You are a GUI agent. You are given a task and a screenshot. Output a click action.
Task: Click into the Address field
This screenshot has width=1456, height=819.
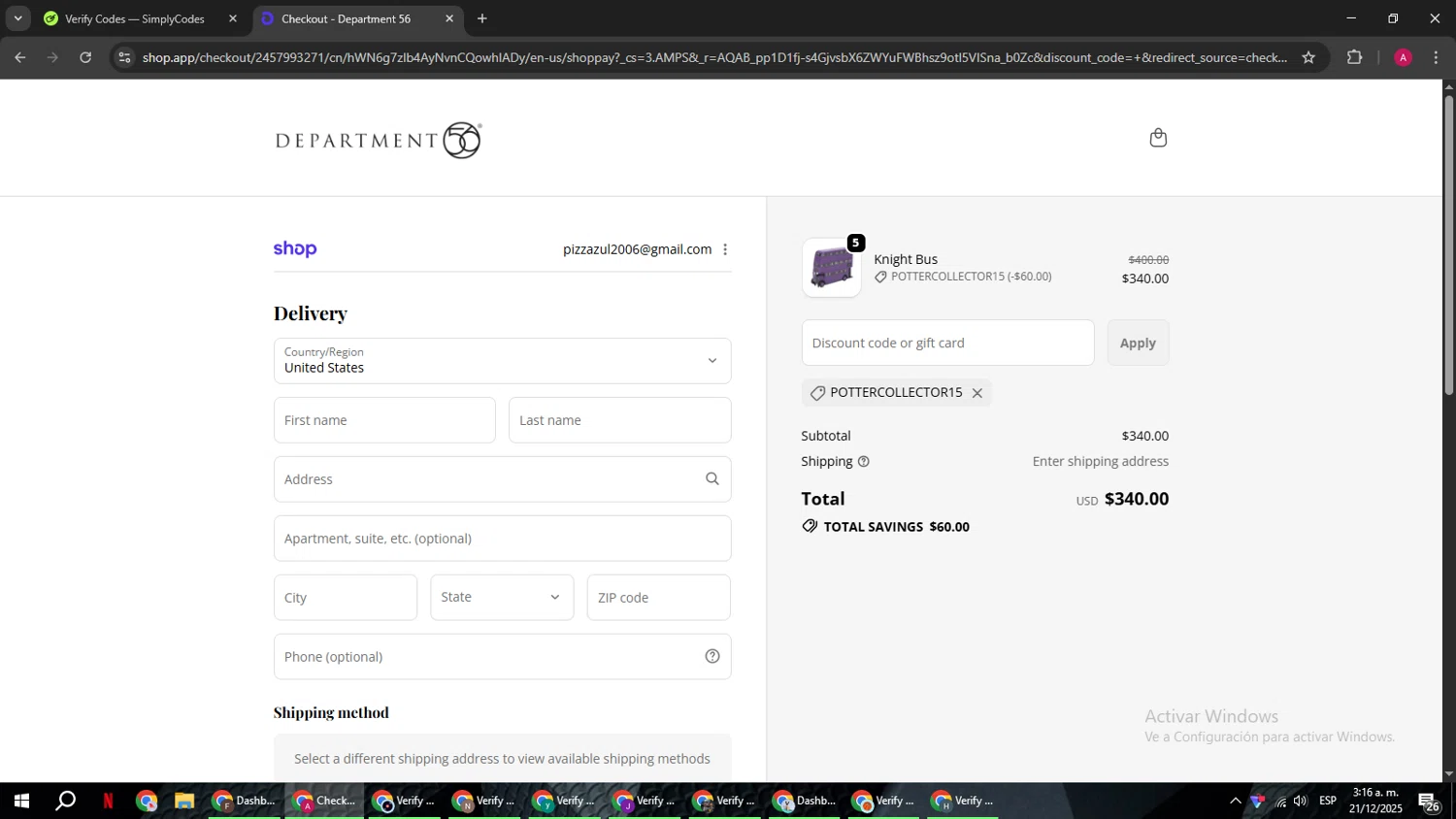[x=502, y=479]
